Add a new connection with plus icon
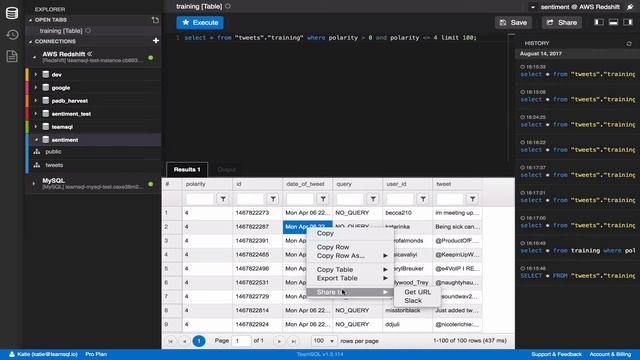The height and width of the screenshot is (360, 640). click(156, 40)
